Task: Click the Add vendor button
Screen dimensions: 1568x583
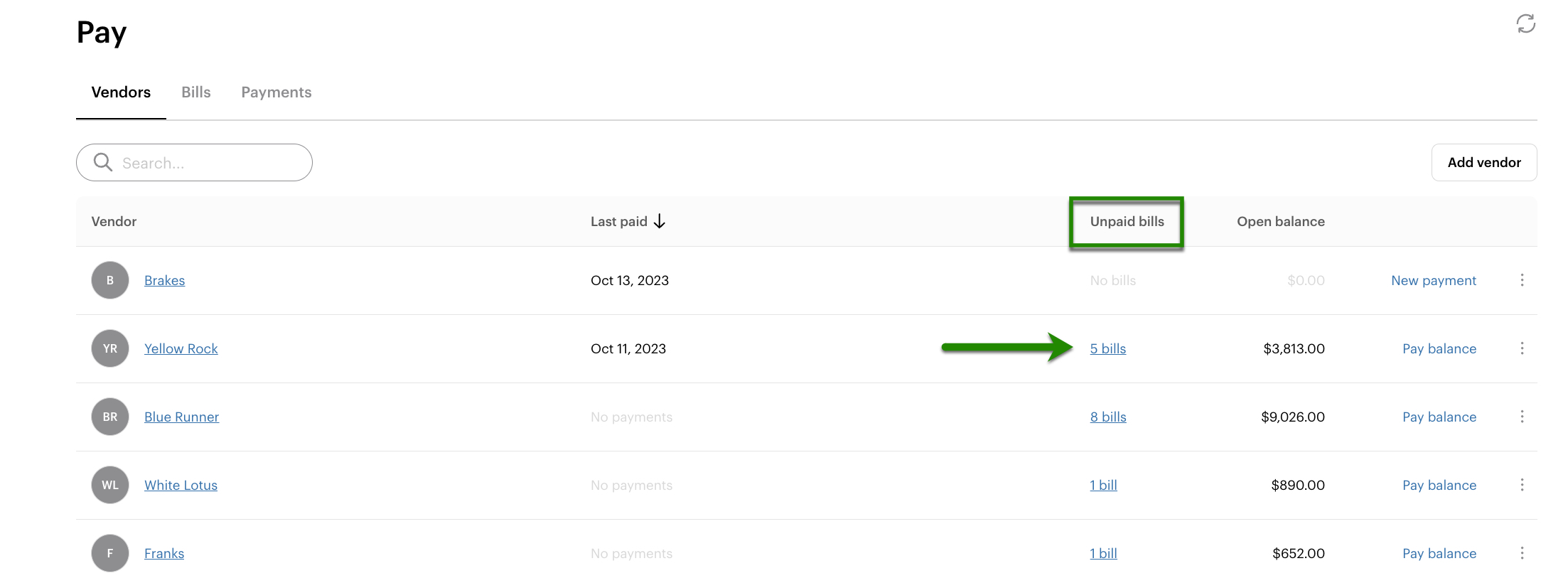Action: [1483, 162]
